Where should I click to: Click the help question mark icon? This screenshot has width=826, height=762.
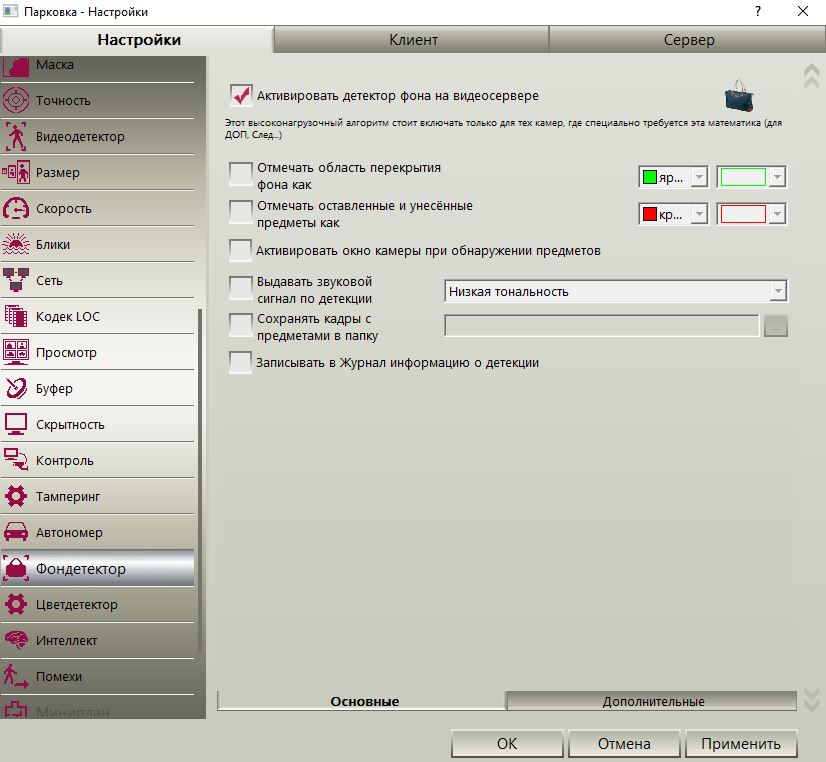pyautogui.click(x=758, y=11)
